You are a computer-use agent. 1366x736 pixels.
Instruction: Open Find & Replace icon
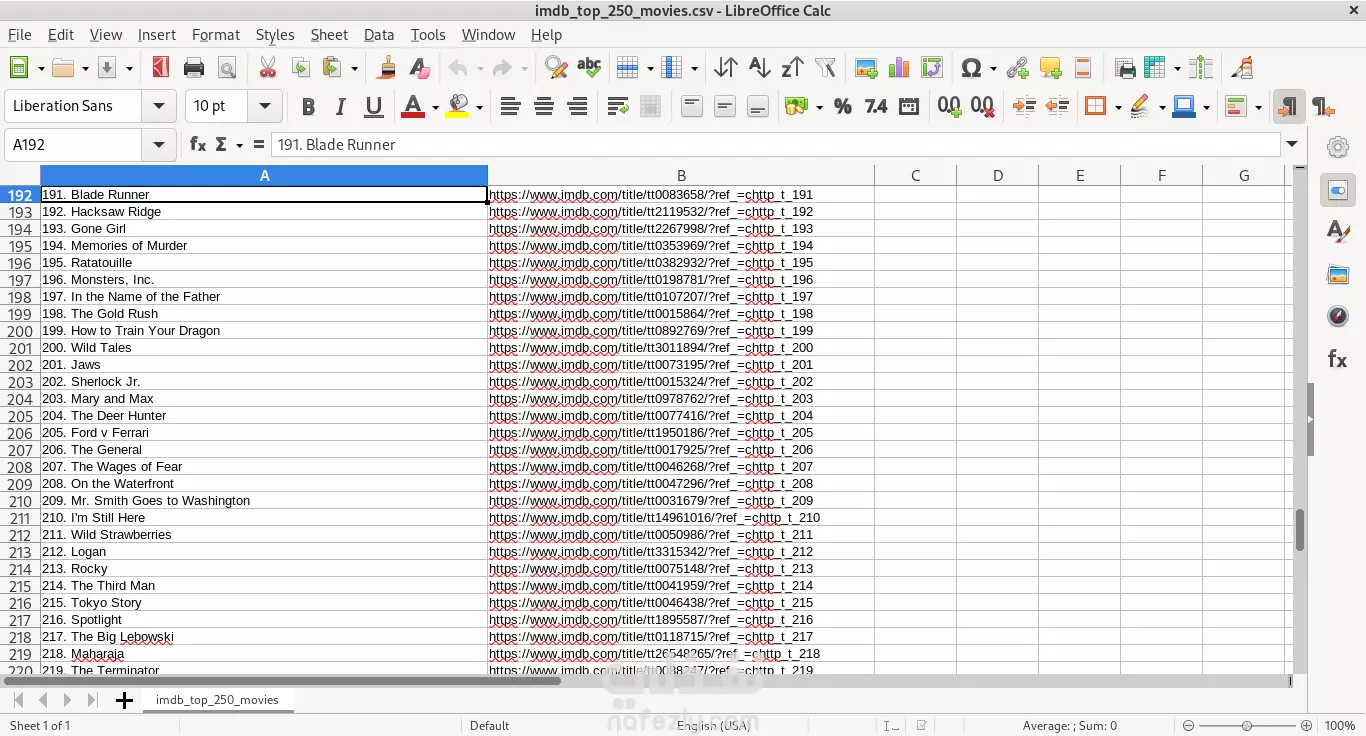pos(556,68)
